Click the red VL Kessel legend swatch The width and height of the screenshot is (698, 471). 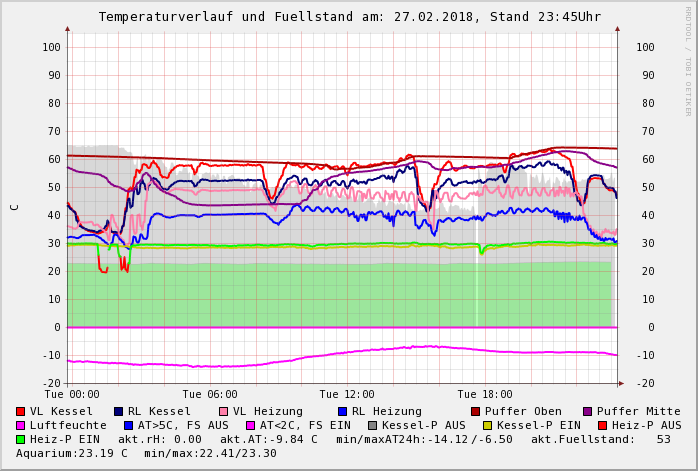[x=21, y=411]
